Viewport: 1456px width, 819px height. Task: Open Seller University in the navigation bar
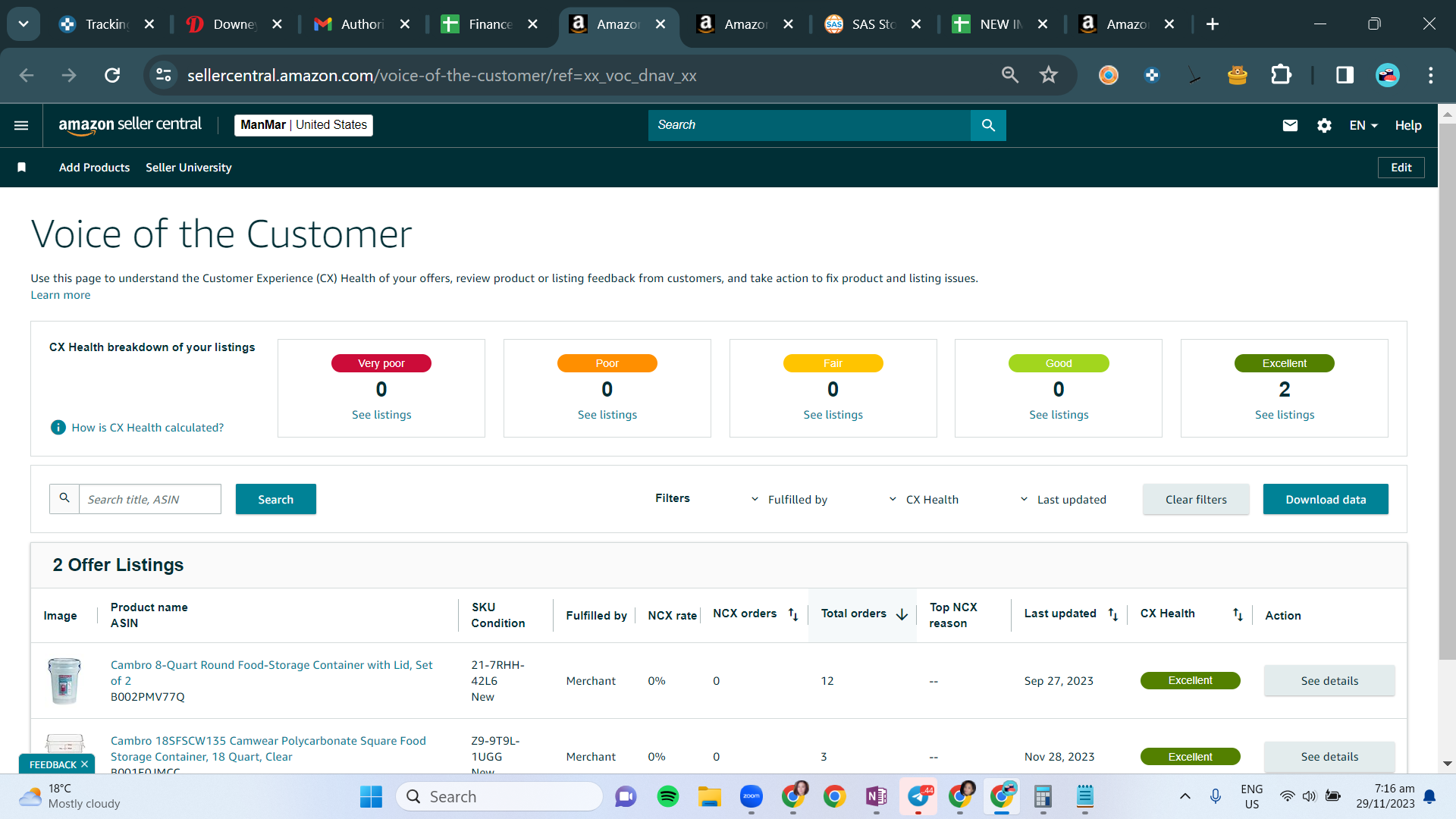coord(189,168)
